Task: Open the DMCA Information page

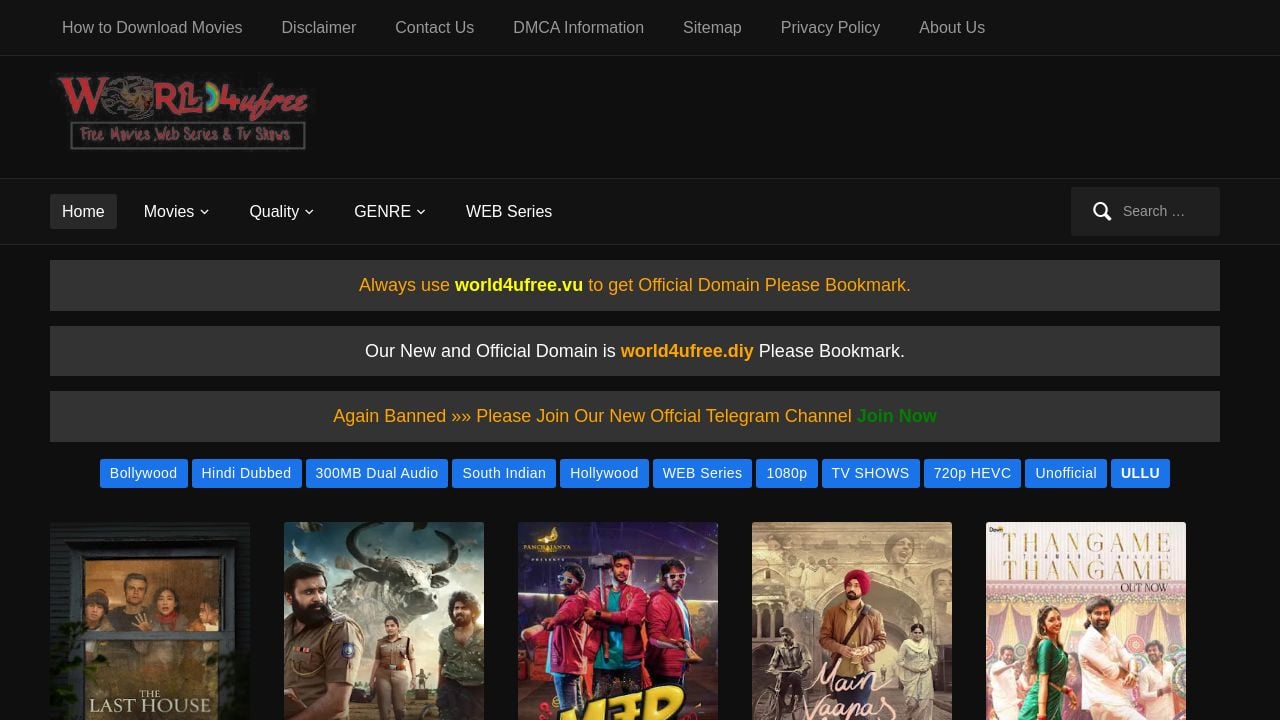Action: point(578,27)
